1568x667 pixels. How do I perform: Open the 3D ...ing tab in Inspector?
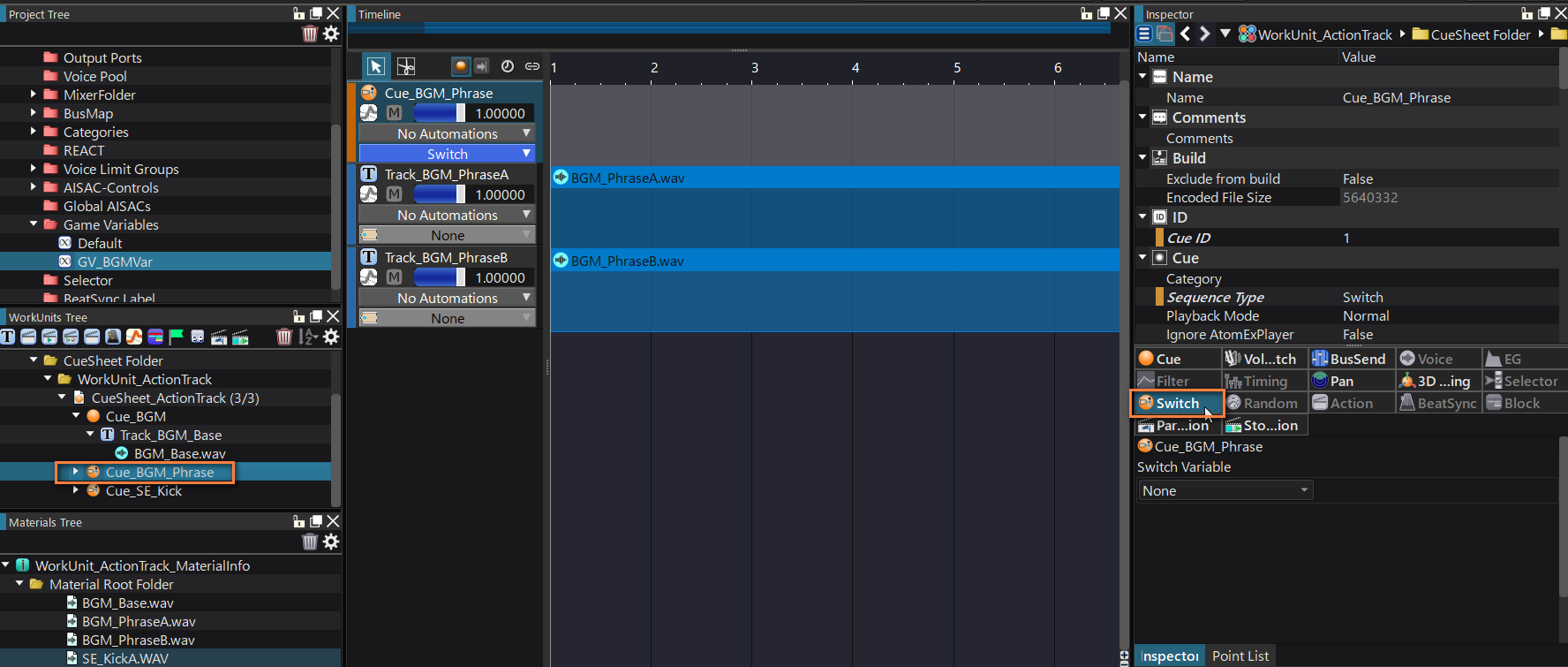1437,381
